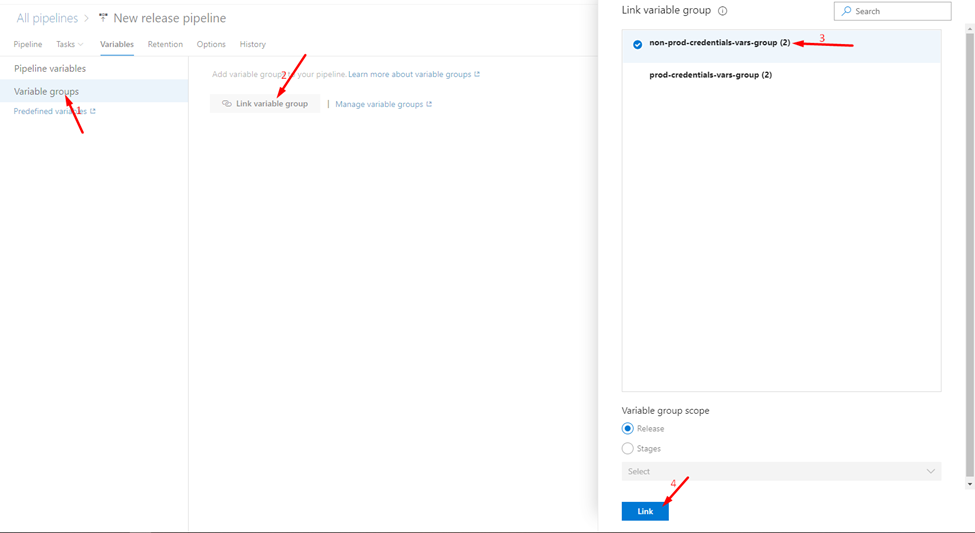This screenshot has height=533, width=975.
Task: Click the breadcrumb chevron after All pipelines
Action: point(87,19)
